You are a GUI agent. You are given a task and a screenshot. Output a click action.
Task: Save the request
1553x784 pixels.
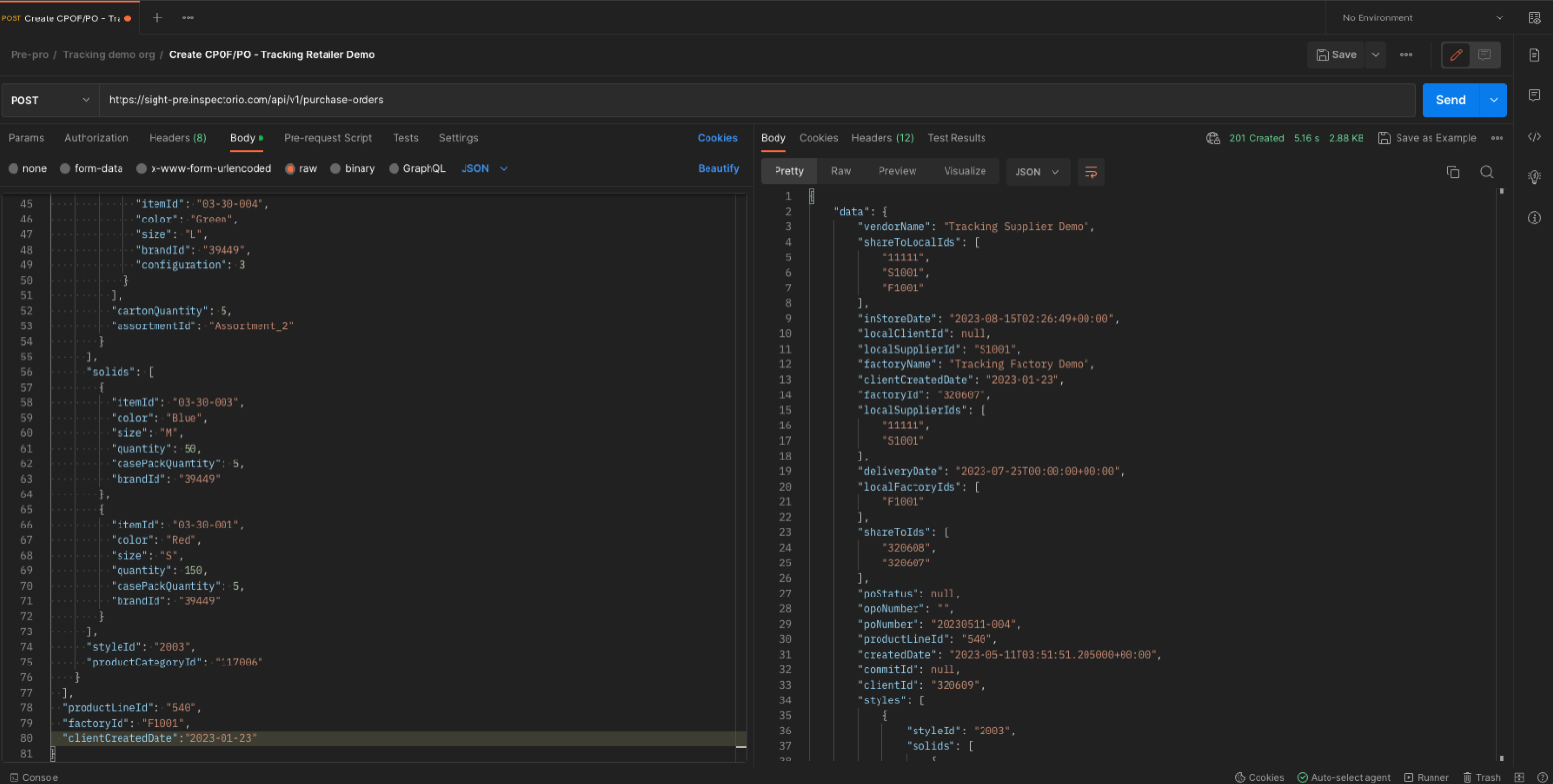[x=1336, y=55]
